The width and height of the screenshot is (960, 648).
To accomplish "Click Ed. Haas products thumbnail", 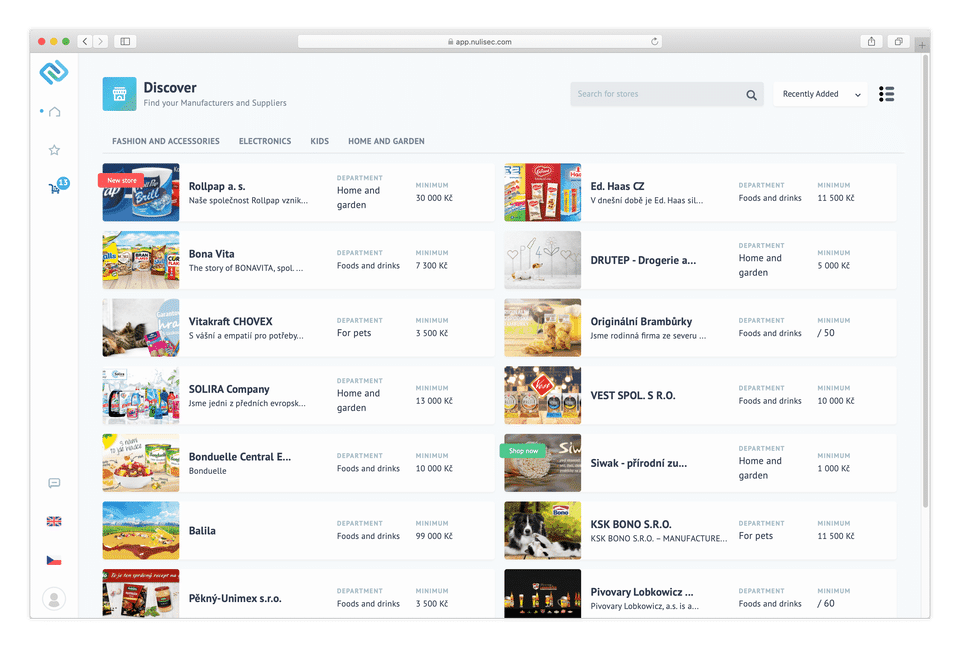I will [542, 192].
